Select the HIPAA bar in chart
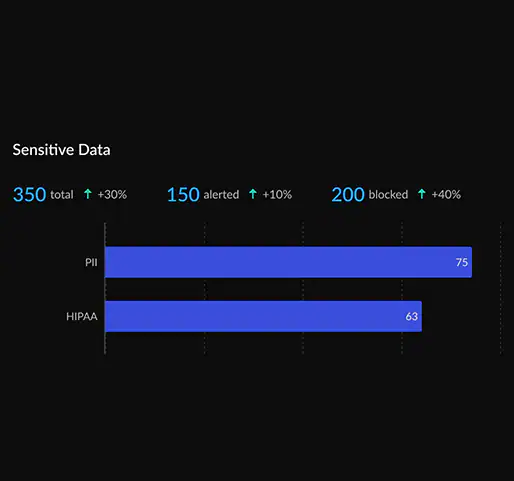Viewport: 514px width, 481px height. pos(263,316)
